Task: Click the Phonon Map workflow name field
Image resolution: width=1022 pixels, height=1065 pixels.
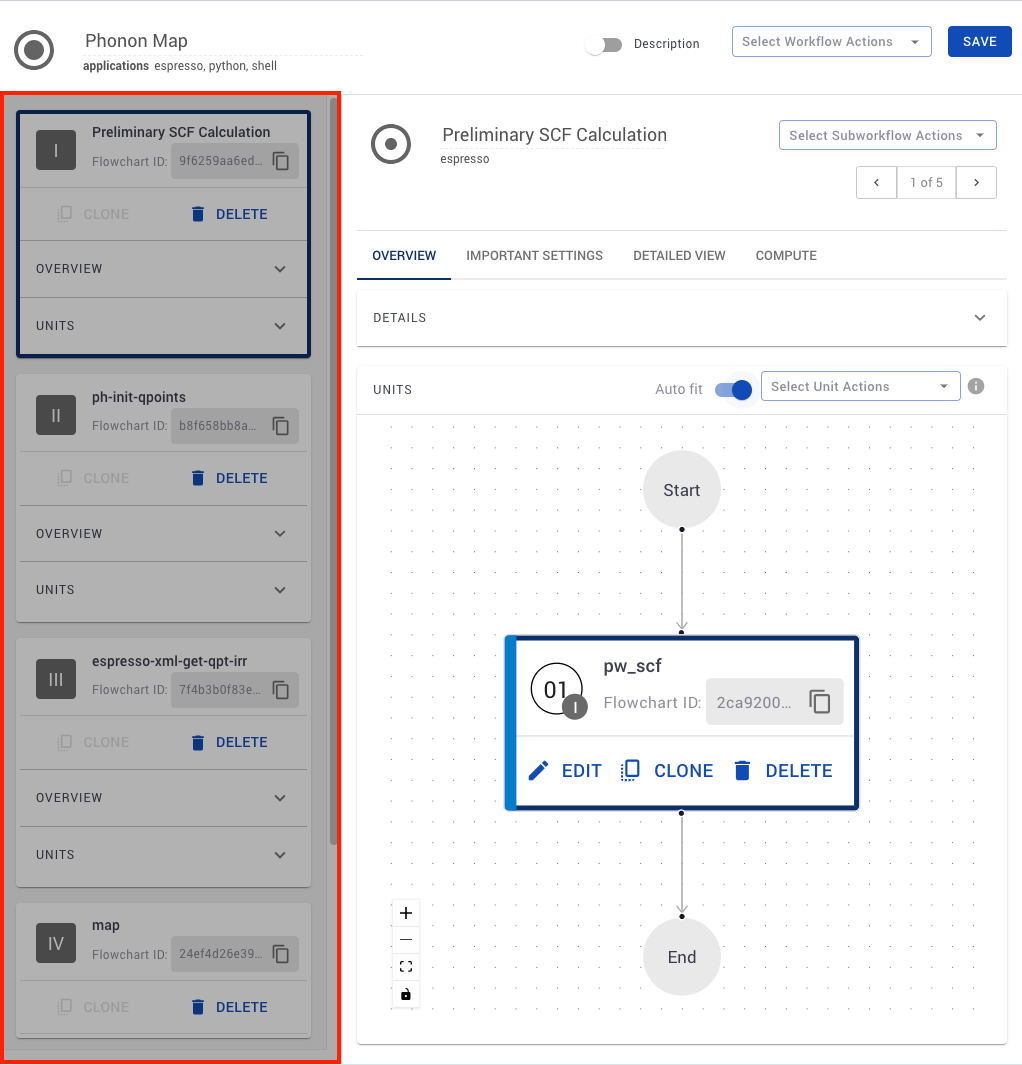Action: click(x=222, y=41)
